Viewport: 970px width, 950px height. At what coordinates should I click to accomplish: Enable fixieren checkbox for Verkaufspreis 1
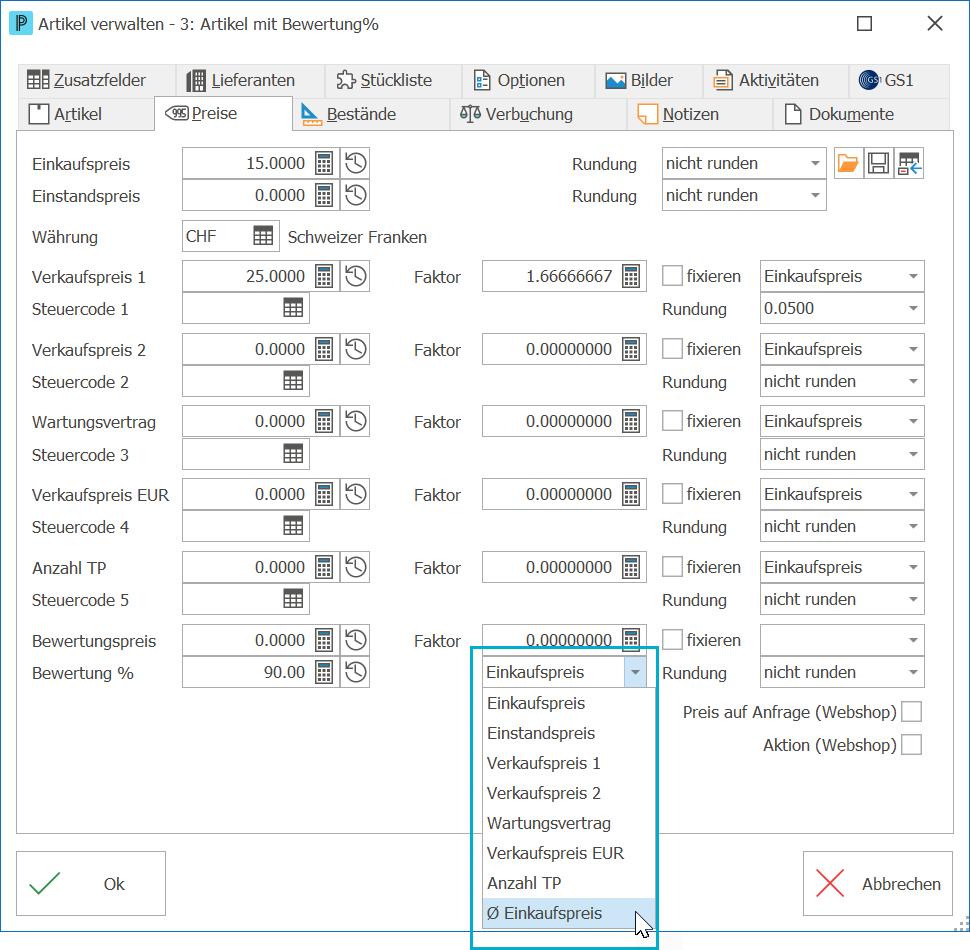[x=672, y=276]
